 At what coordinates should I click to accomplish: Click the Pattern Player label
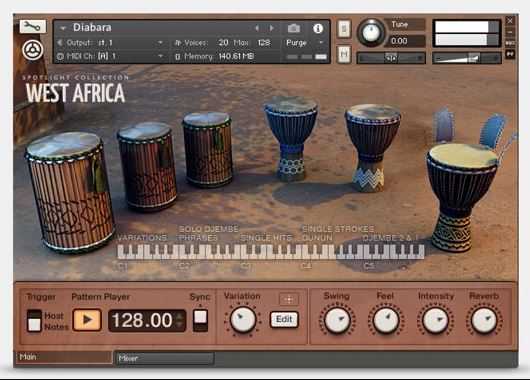click(x=100, y=297)
